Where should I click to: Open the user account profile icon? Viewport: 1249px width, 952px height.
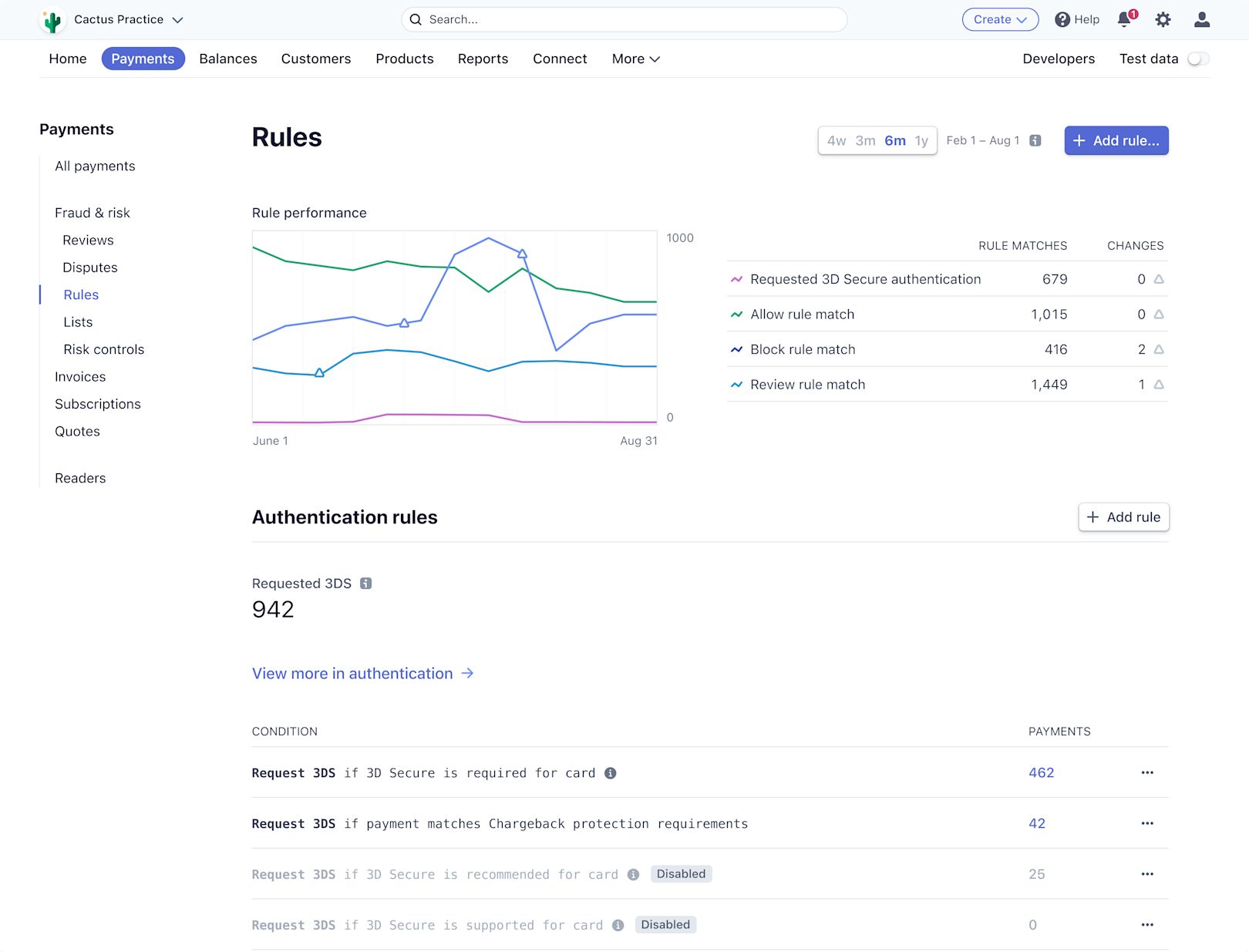1201,19
